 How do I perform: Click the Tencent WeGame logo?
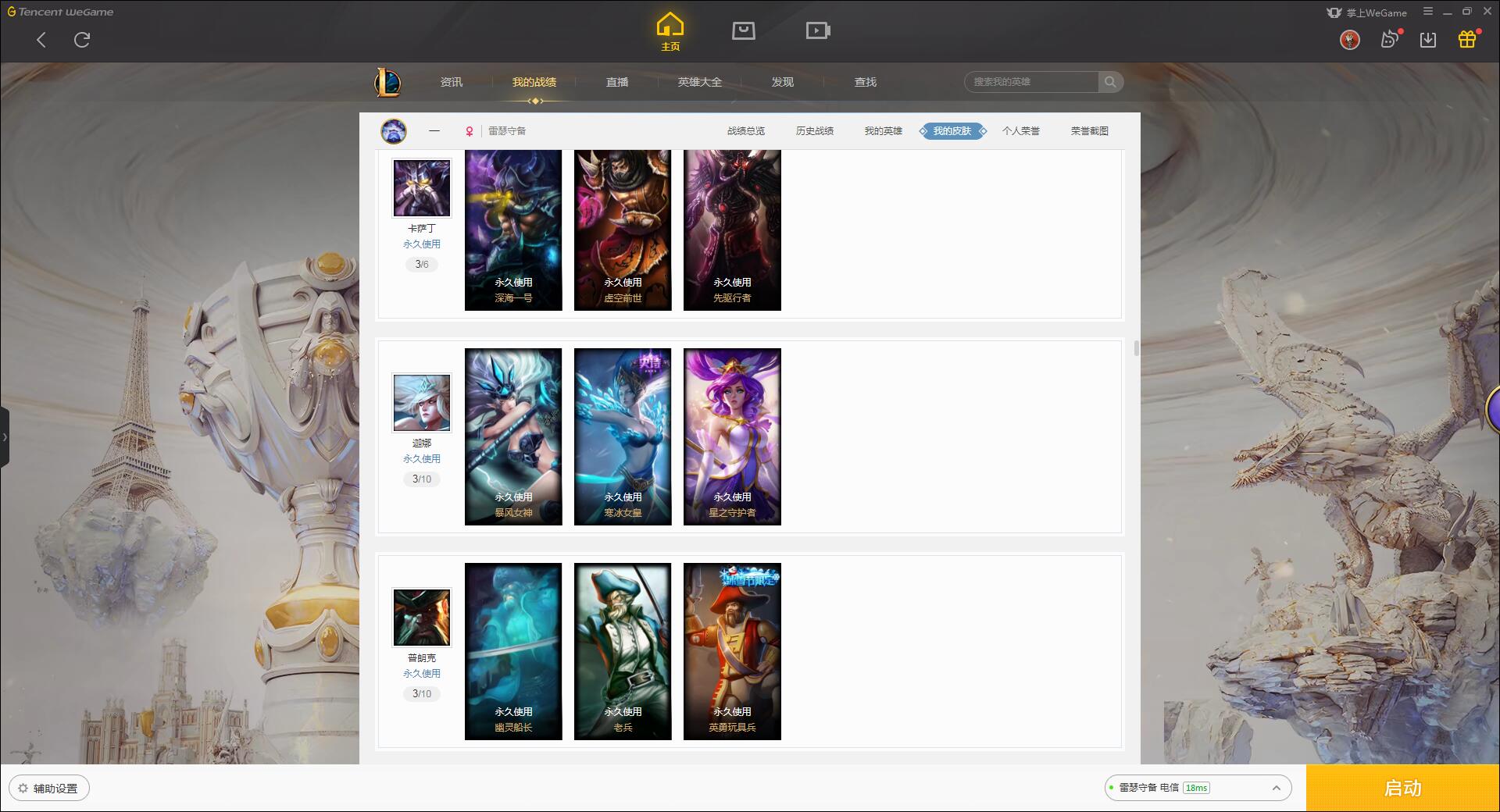(60, 12)
